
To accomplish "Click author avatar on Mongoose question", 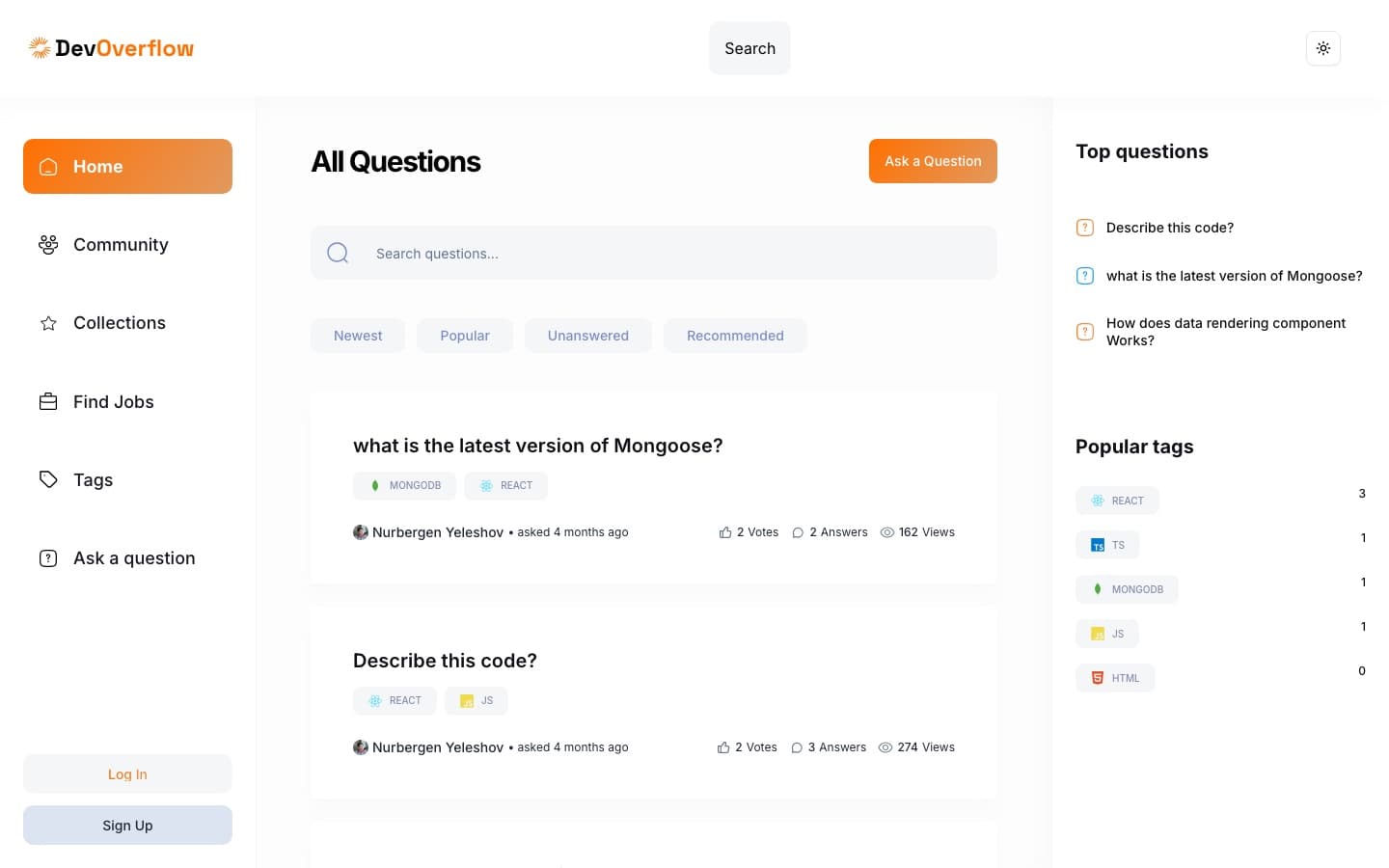I will (x=361, y=532).
